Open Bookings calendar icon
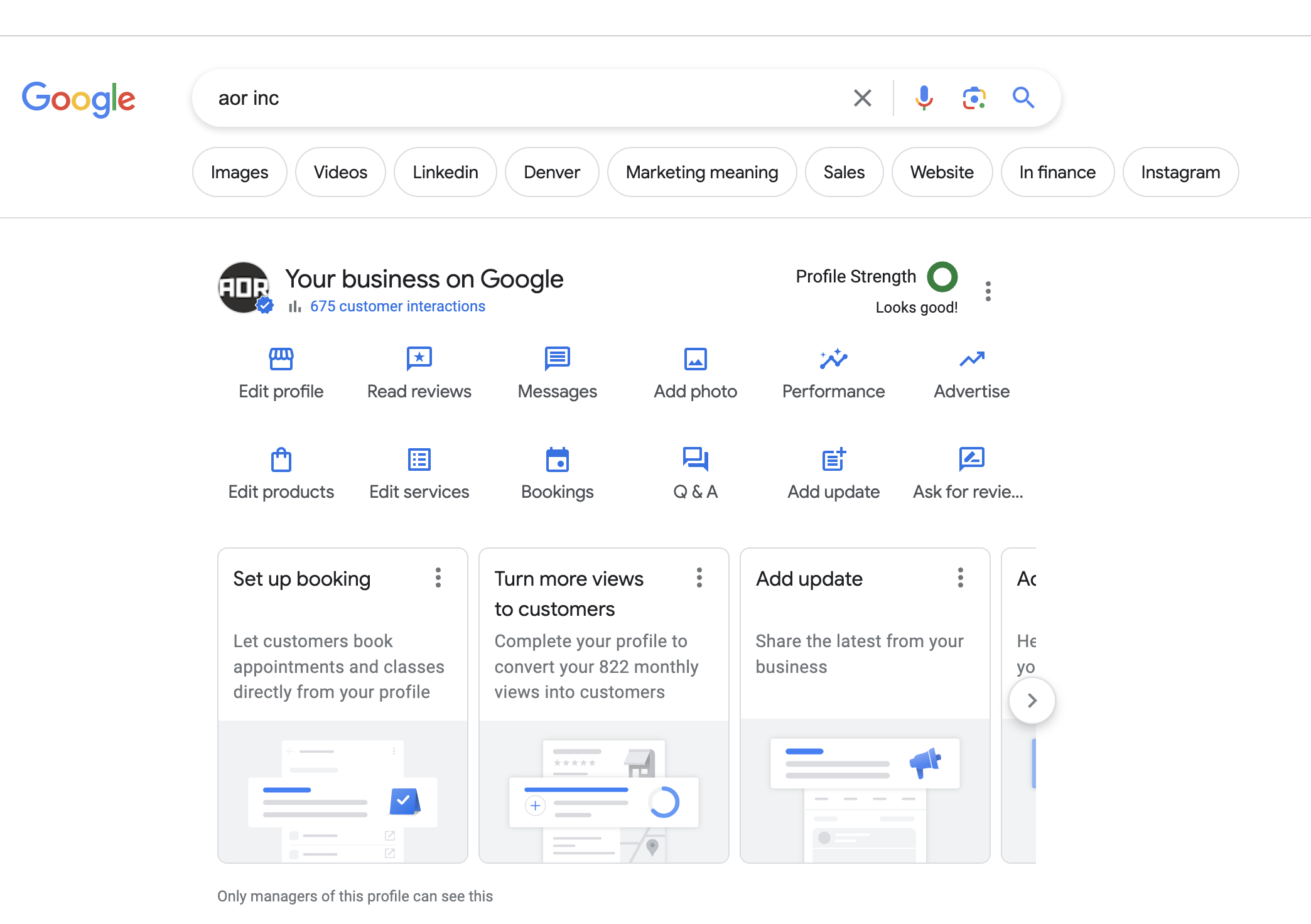The height and width of the screenshot is (924, 1311). pos(558,459)
